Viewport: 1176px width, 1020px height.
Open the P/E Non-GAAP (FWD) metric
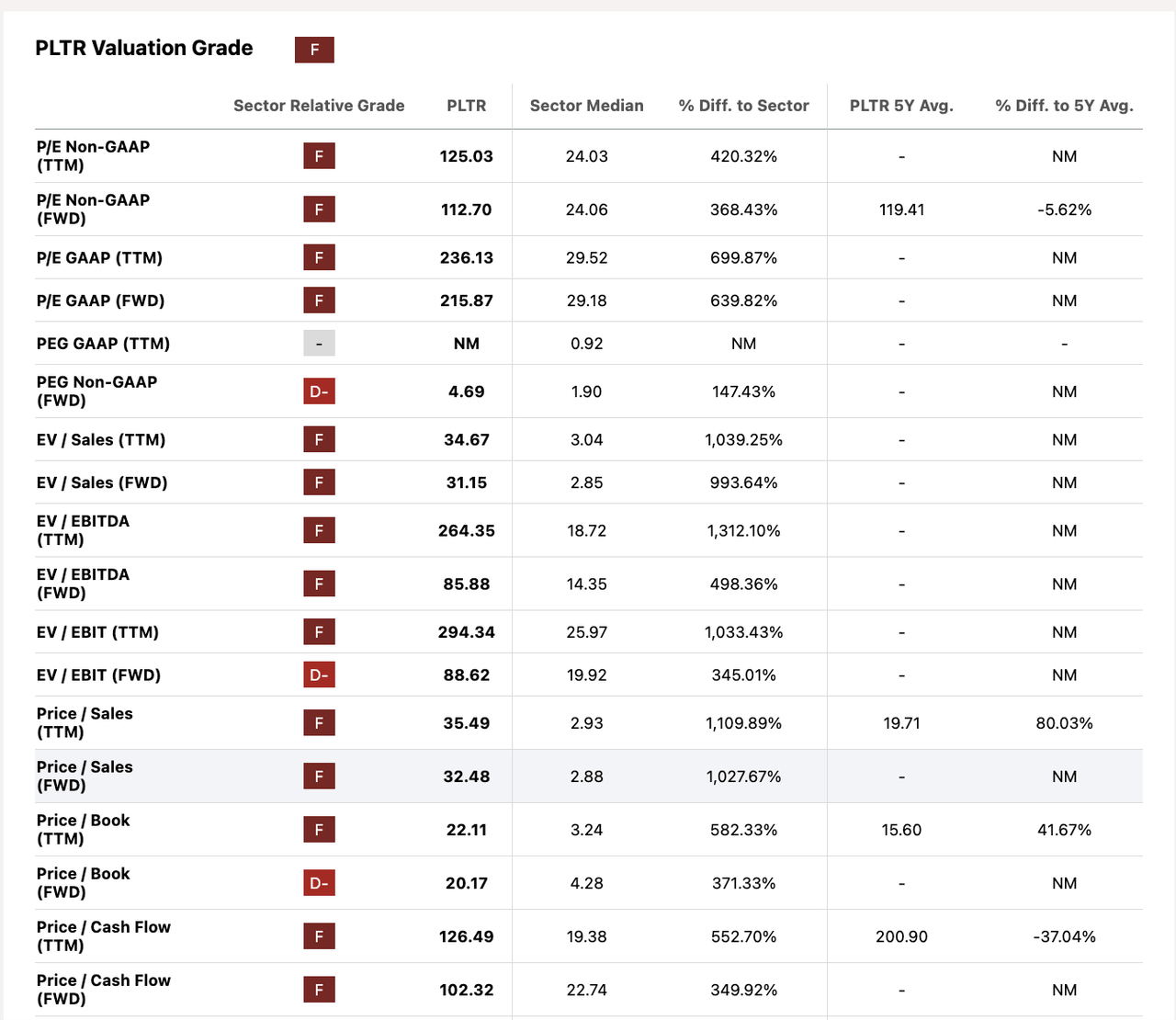[x=93, y=210]
